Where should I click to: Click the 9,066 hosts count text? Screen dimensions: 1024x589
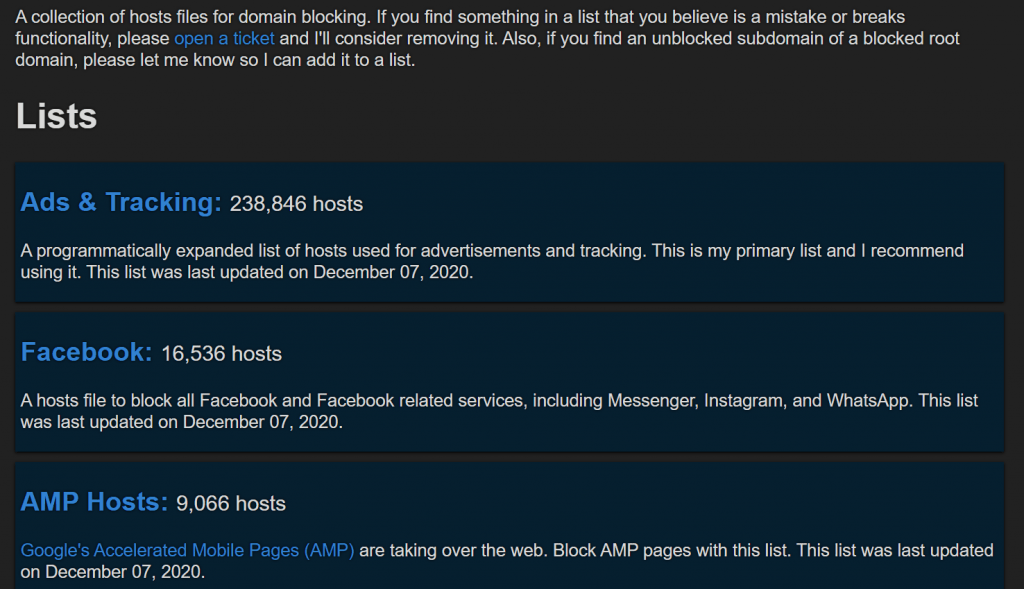(231, 503)
